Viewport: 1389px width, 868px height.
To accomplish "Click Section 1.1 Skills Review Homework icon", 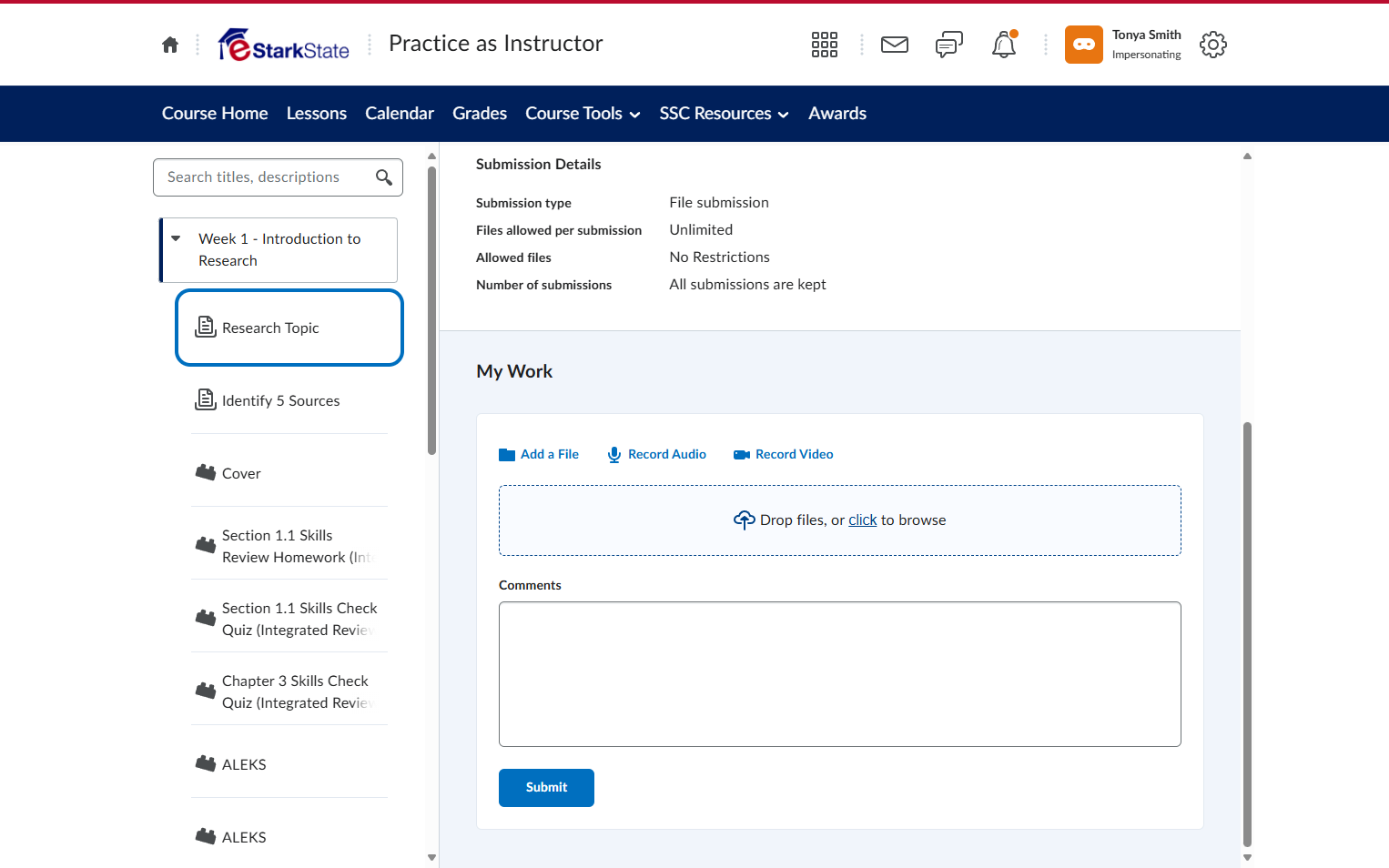I will 206,545.
